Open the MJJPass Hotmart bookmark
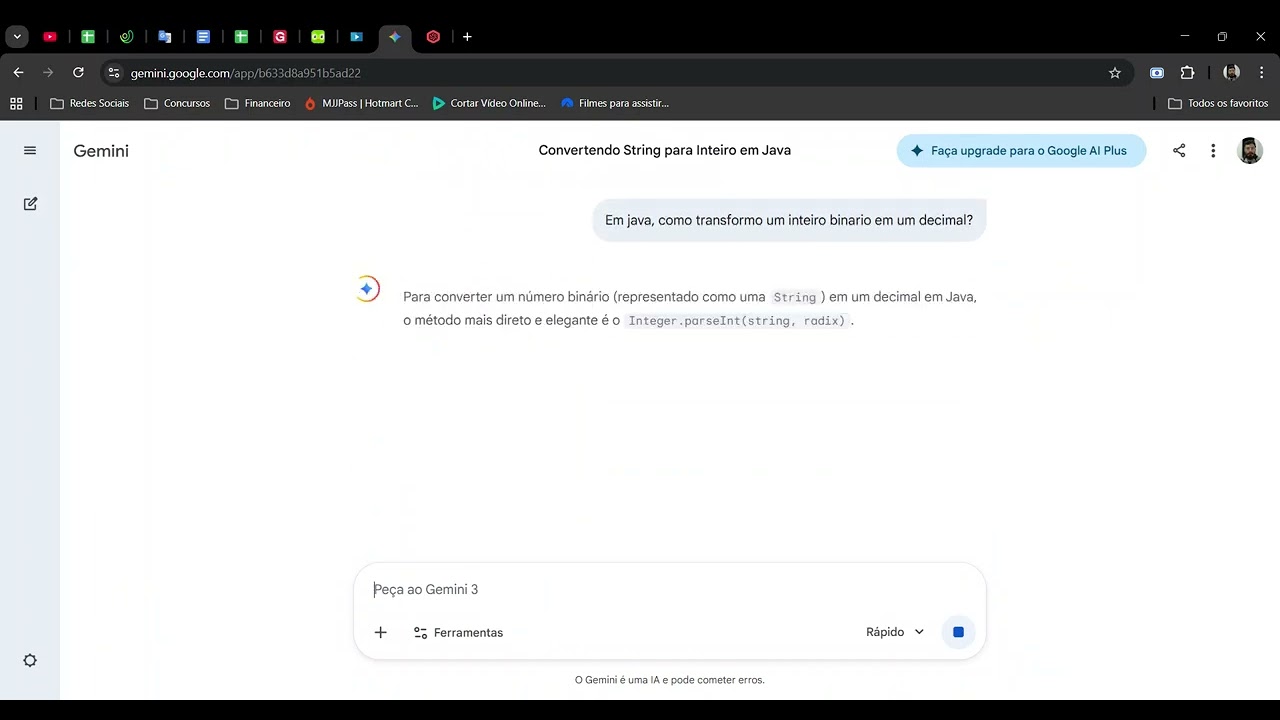Screen dimensions: 1280x720 pyautogui.click(x=362, y=103)
